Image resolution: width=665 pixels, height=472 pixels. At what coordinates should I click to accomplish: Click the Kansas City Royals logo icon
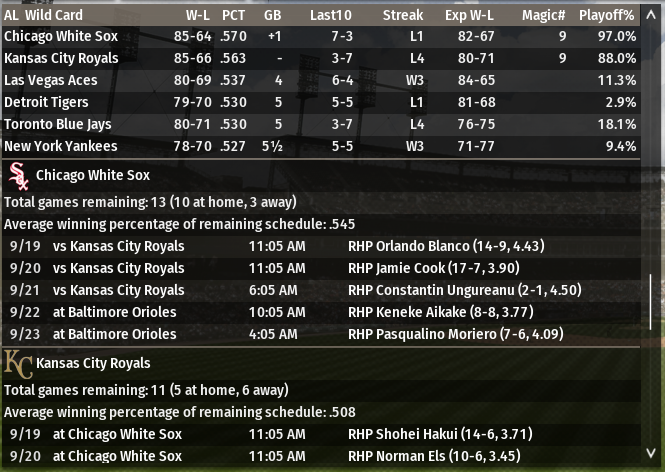tap(17, 364)
